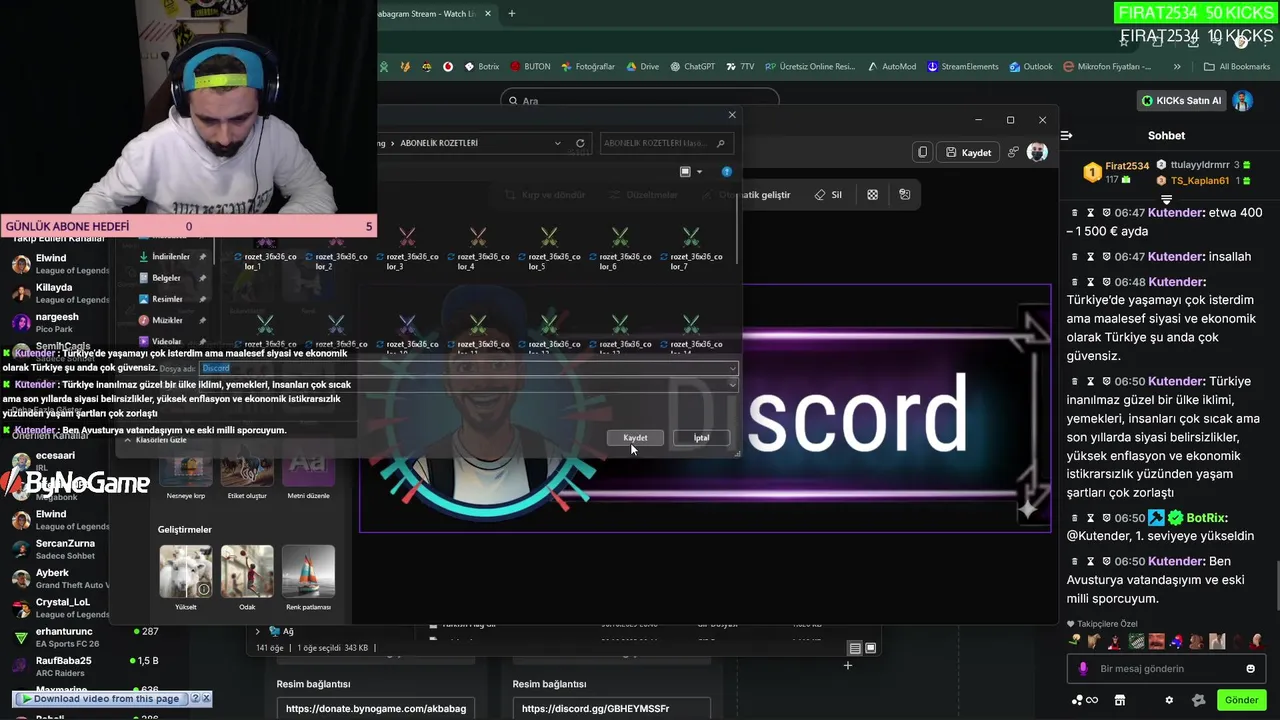Collapse the Sohbet chat panel arrow
This screenshot has width=1280, height=720.
1066,135
